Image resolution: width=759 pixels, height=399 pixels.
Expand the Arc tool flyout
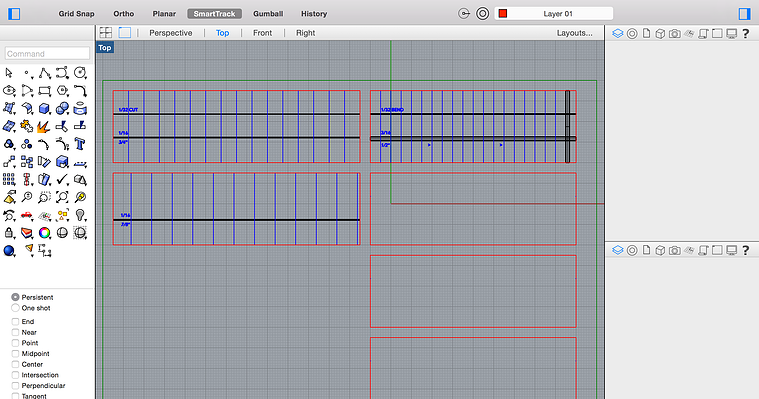coord(27,91)
